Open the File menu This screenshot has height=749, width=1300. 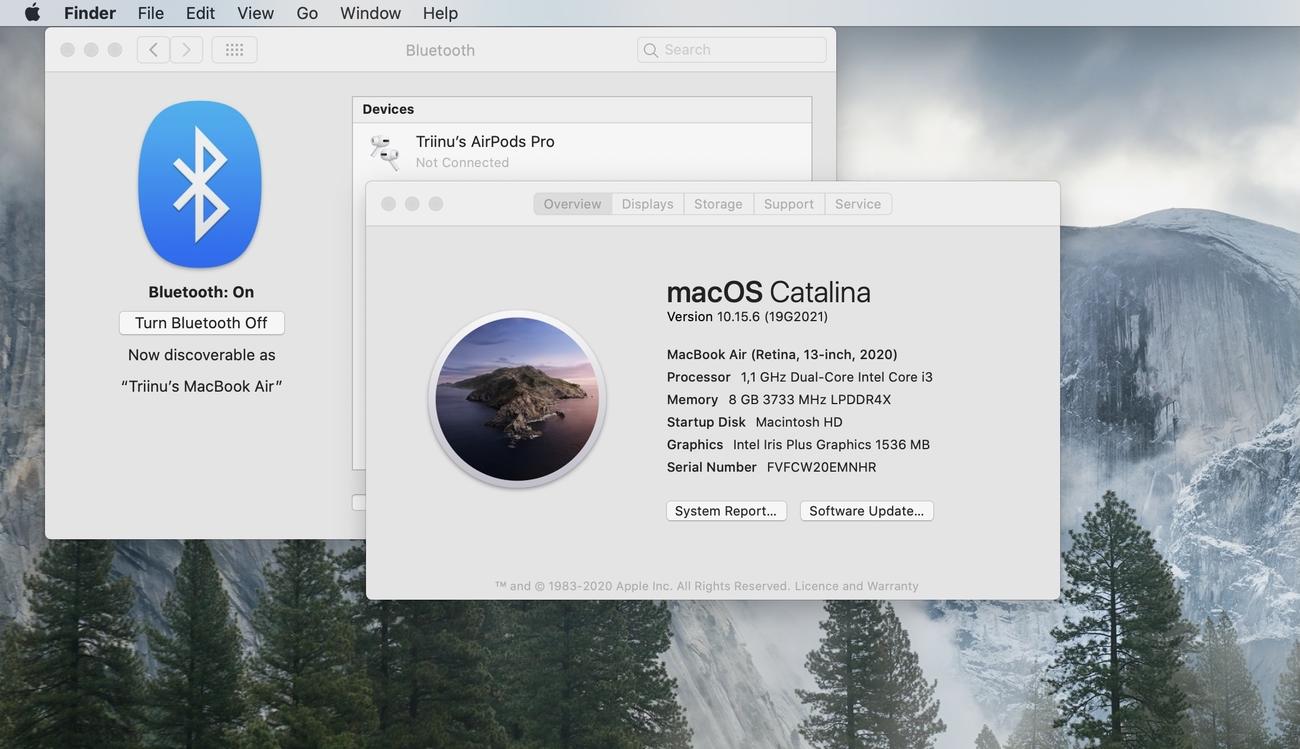click(151, 13)
